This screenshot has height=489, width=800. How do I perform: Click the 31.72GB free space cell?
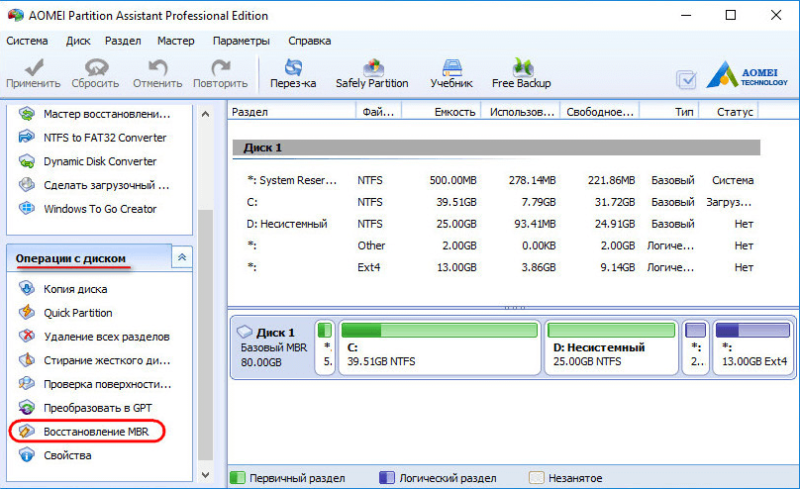pos(615,202)
